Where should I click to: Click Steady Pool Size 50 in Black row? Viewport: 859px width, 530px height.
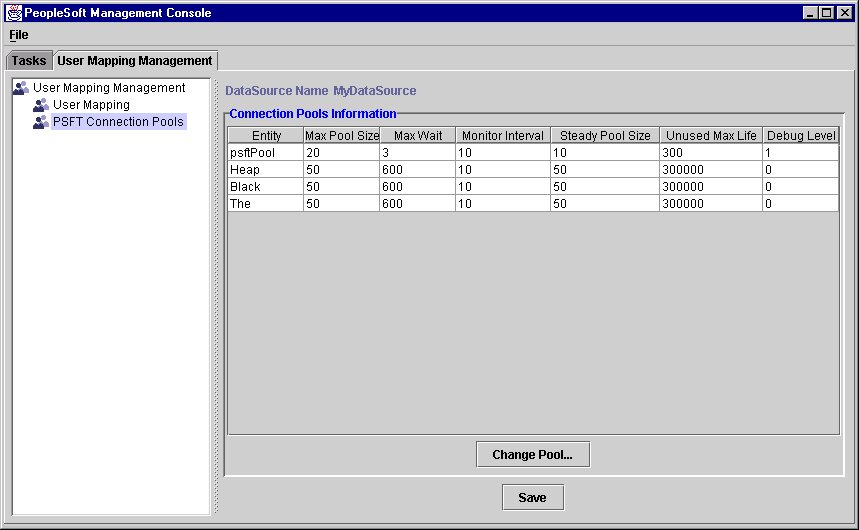pos(605,186)
